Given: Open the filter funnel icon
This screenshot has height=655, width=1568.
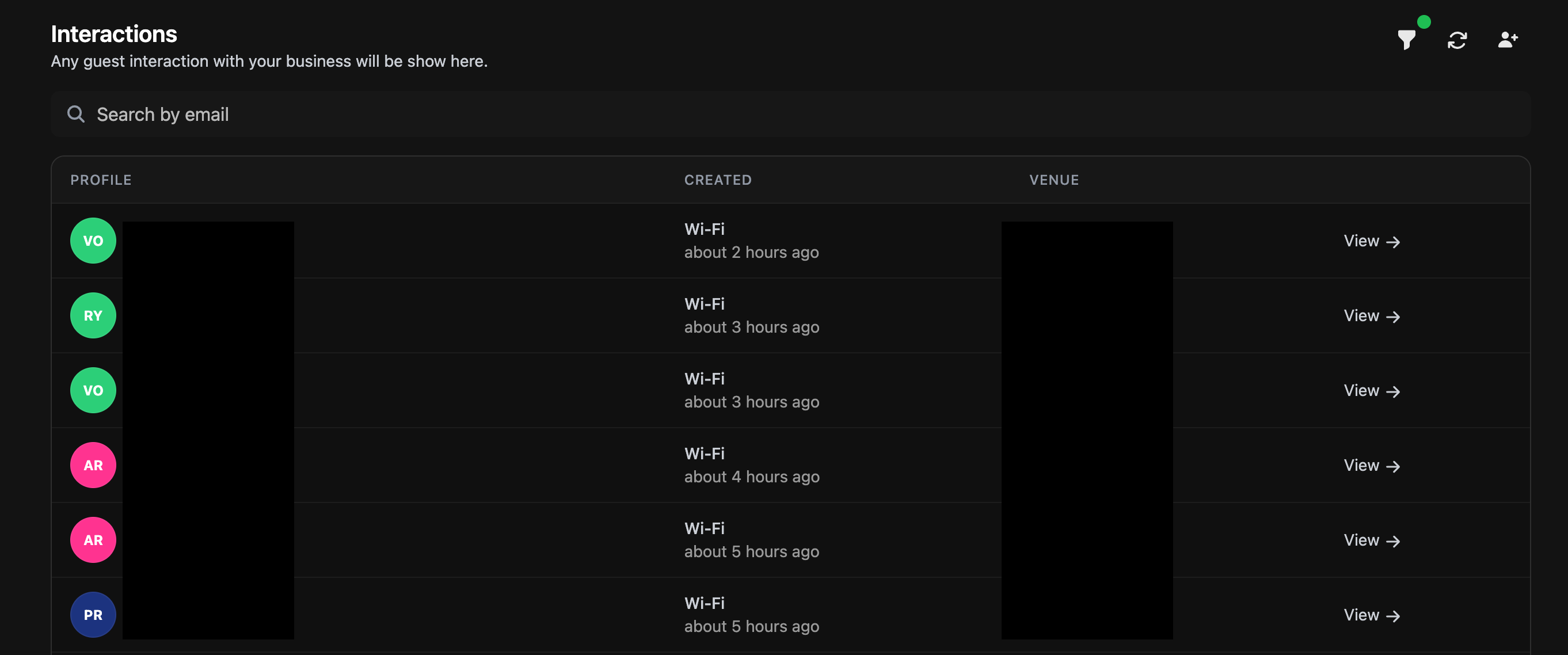Looking at the screenshot, I should coord(1406,40).
